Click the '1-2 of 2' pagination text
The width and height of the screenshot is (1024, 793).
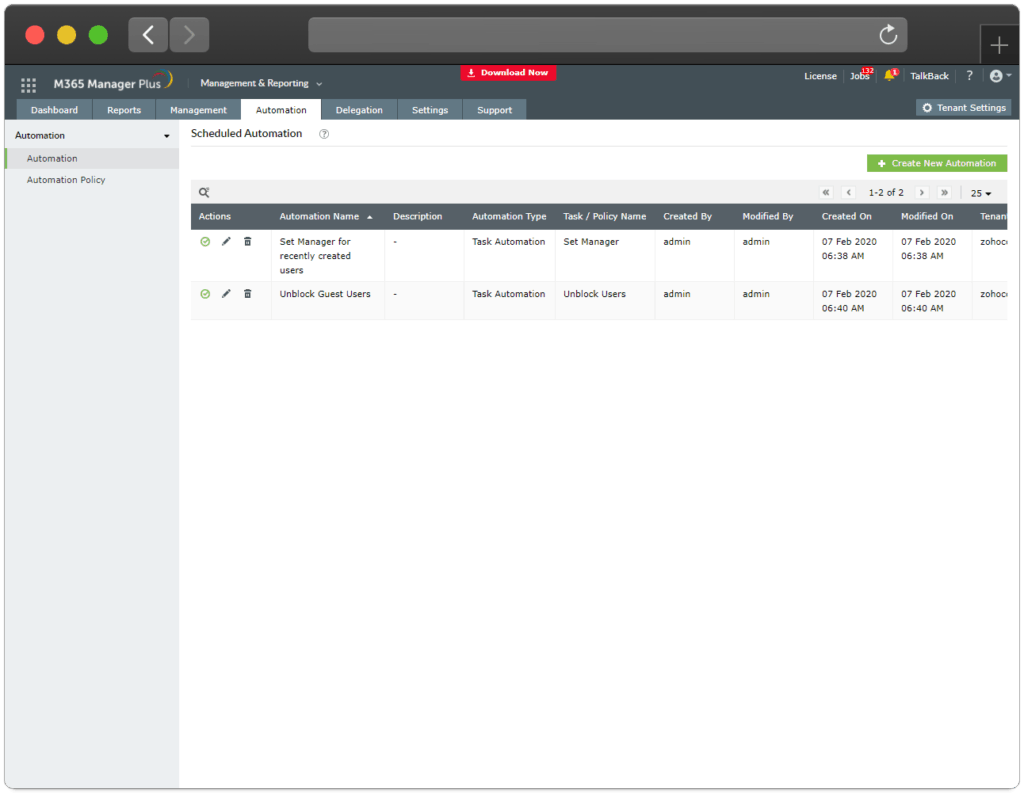(x=886, y=193)
